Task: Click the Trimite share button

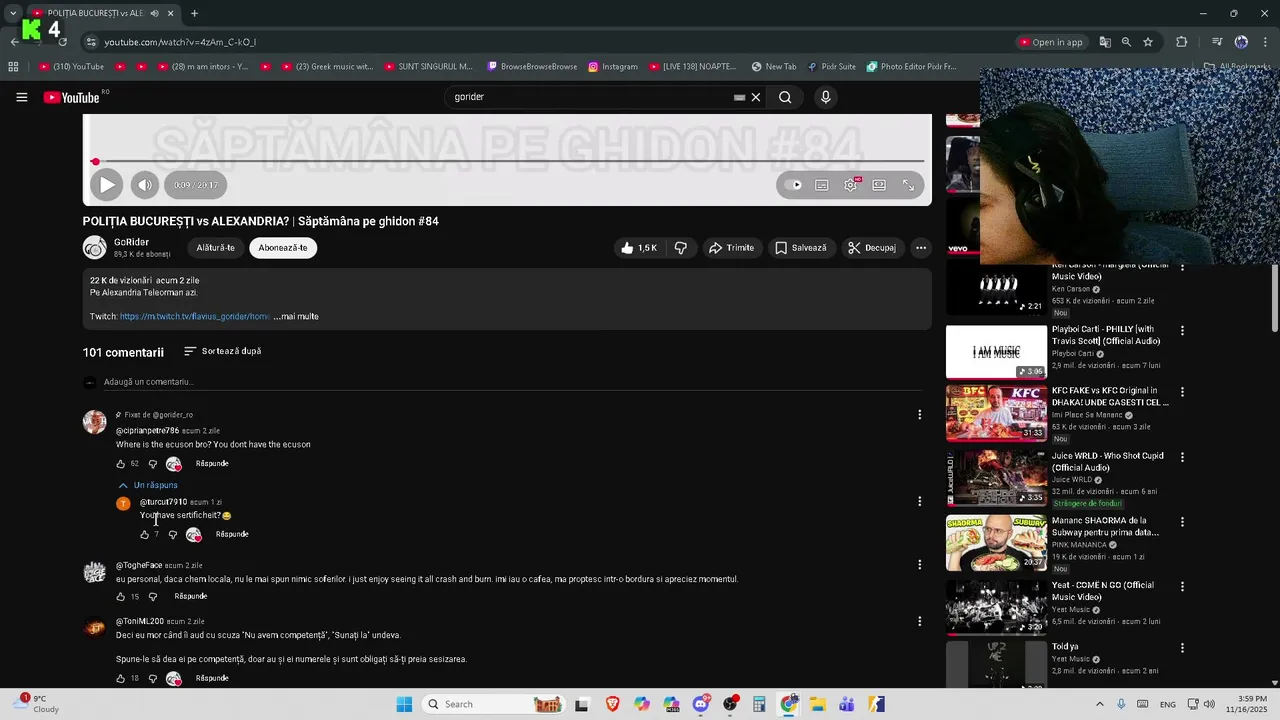Action: (x=731, y=248)
